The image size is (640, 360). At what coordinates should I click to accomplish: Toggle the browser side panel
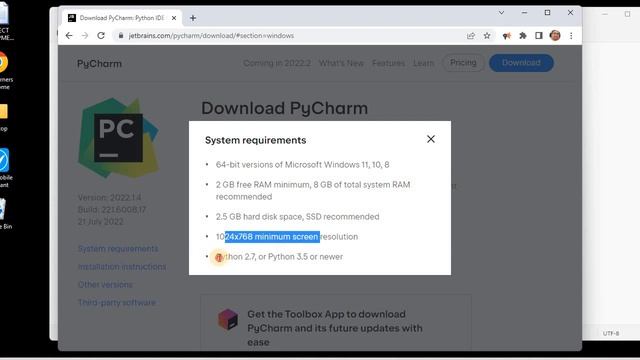tap(539, 36)
